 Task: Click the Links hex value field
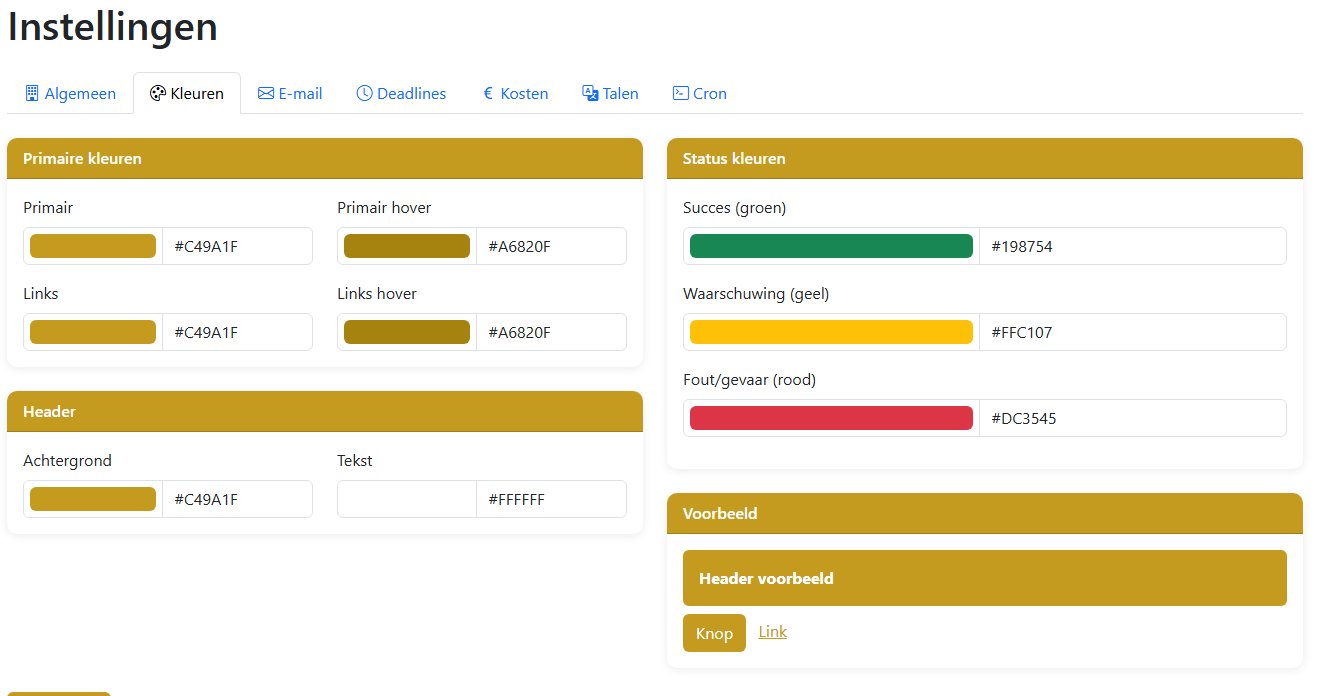[x=237, y=332]
